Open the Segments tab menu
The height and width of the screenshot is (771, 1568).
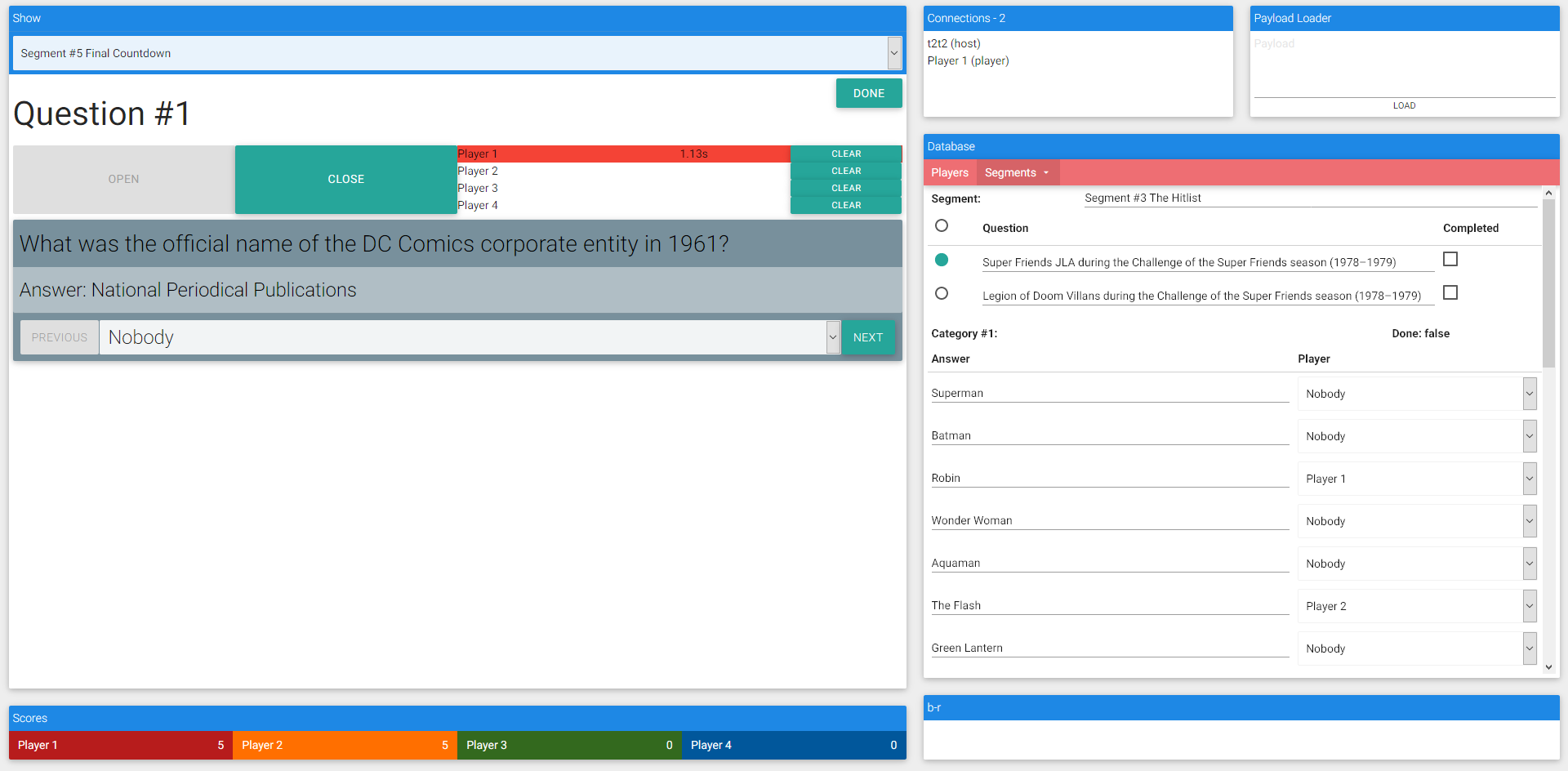click(x=1018, y=172)
